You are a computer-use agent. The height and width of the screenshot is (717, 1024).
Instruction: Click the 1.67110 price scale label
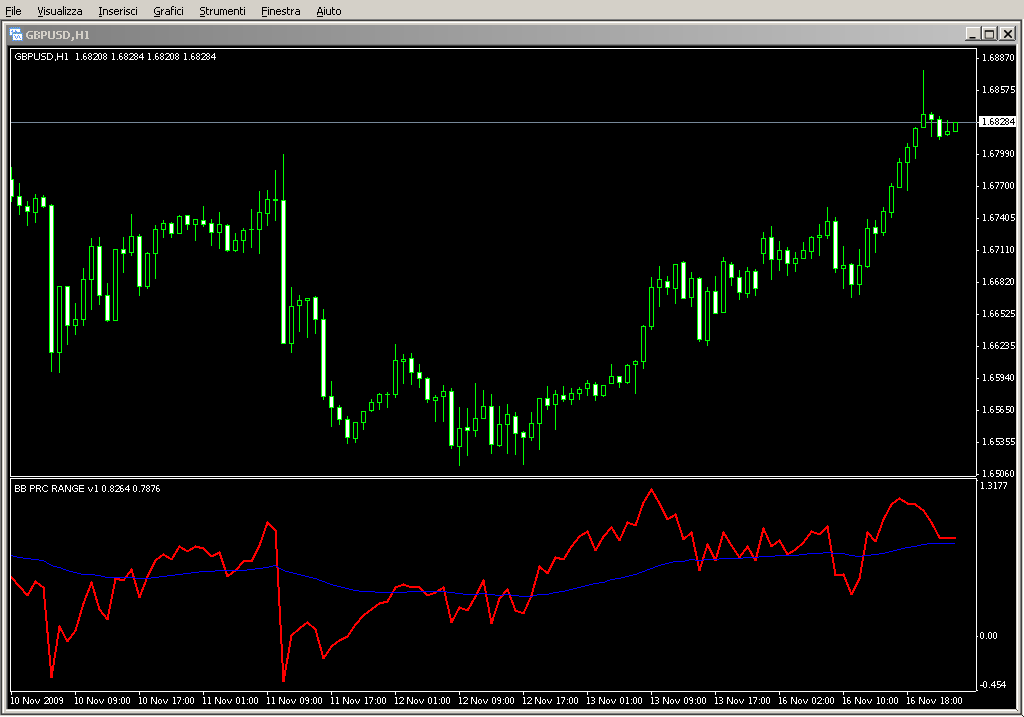(x=999, y=249)
